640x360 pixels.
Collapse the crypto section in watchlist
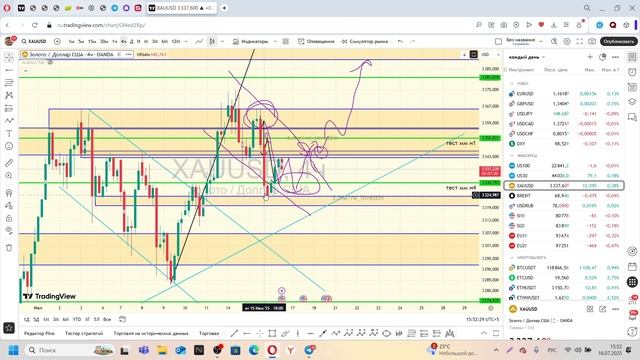tap(512, 258)
